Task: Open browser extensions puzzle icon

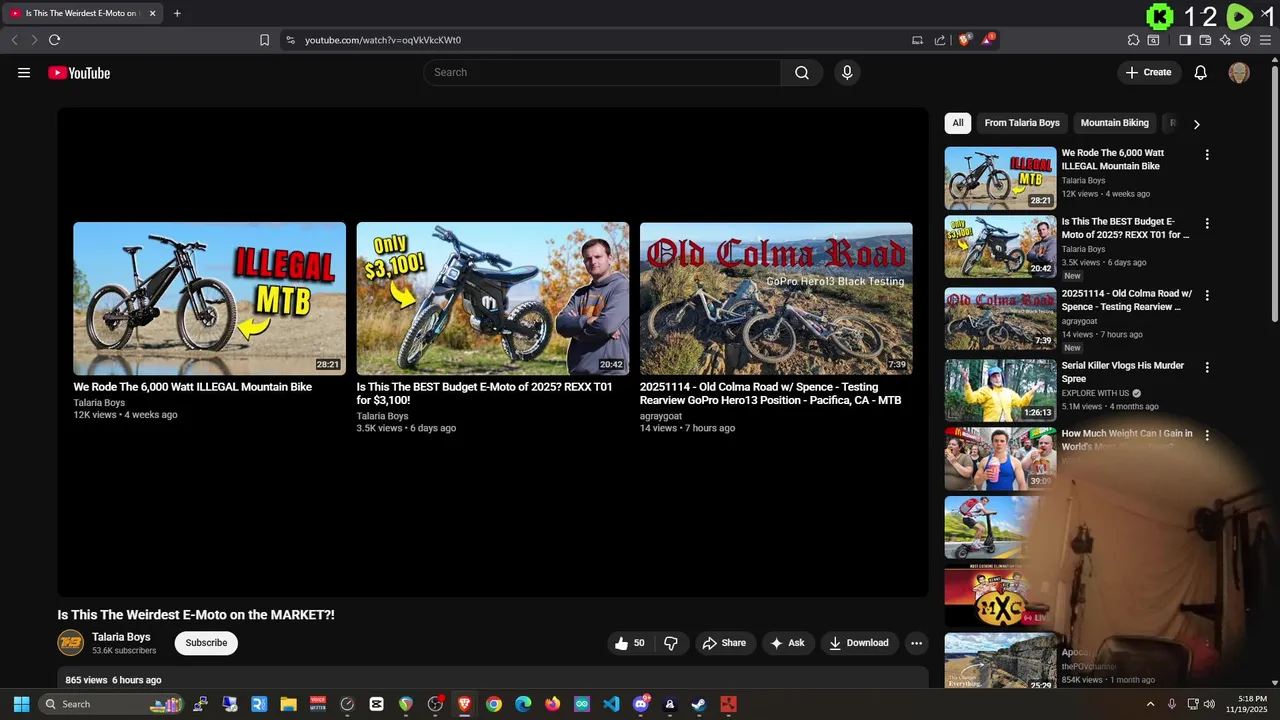Action: click(x=1133, y=40)
